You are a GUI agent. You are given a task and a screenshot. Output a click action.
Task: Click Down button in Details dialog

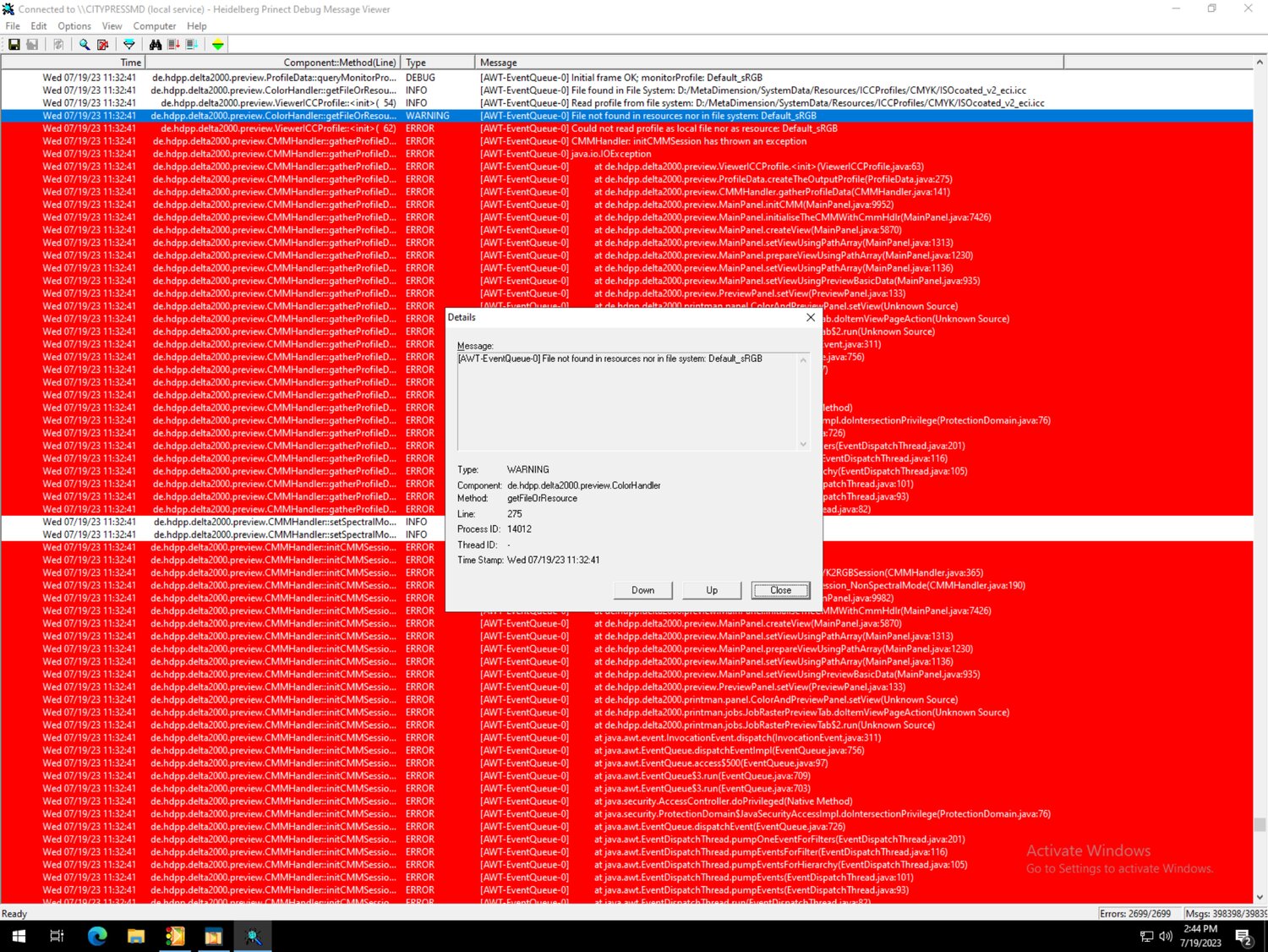pos(642,590)
